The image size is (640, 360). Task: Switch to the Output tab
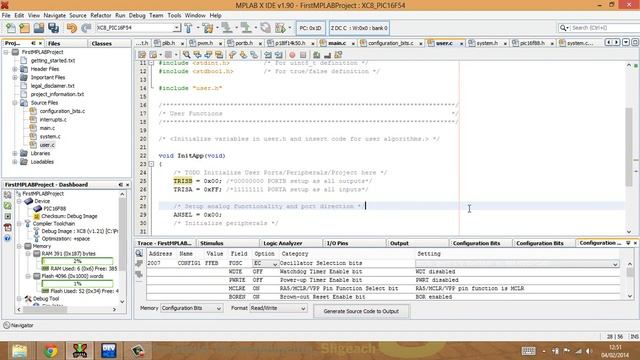click(399, 243)
